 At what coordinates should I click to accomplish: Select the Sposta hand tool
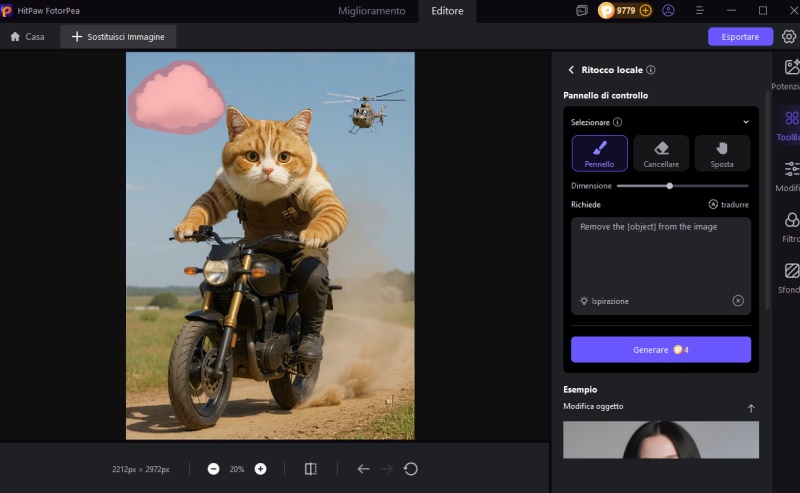coord(722,153)
